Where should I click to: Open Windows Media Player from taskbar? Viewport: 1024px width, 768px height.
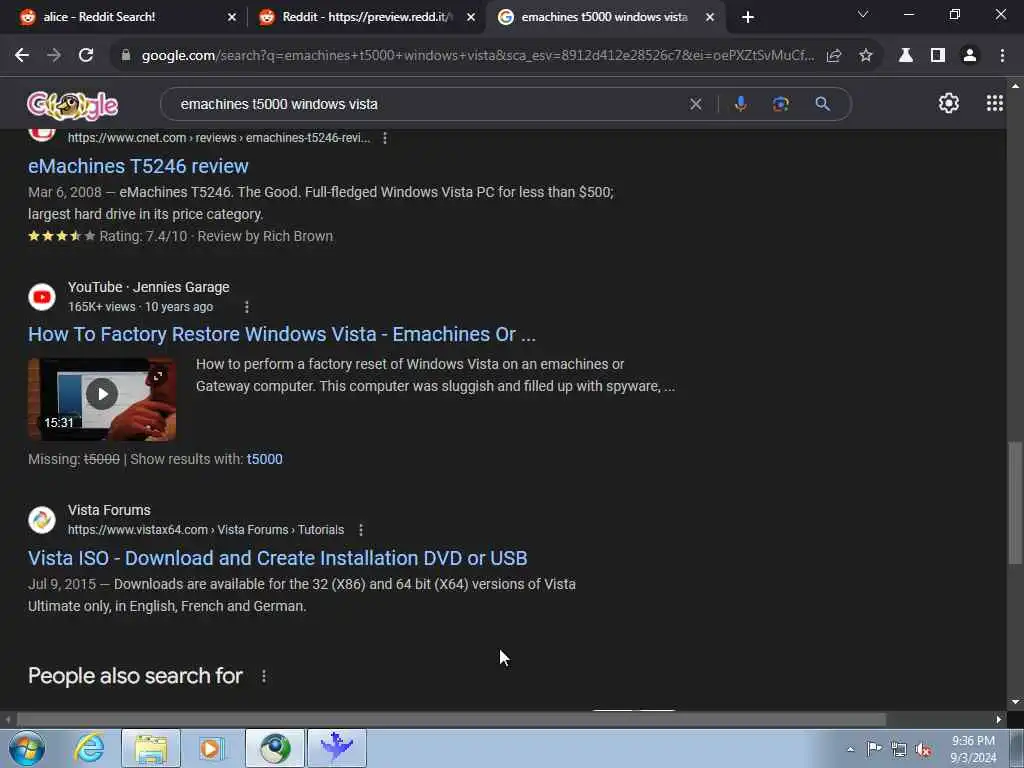tap(212, 748)
